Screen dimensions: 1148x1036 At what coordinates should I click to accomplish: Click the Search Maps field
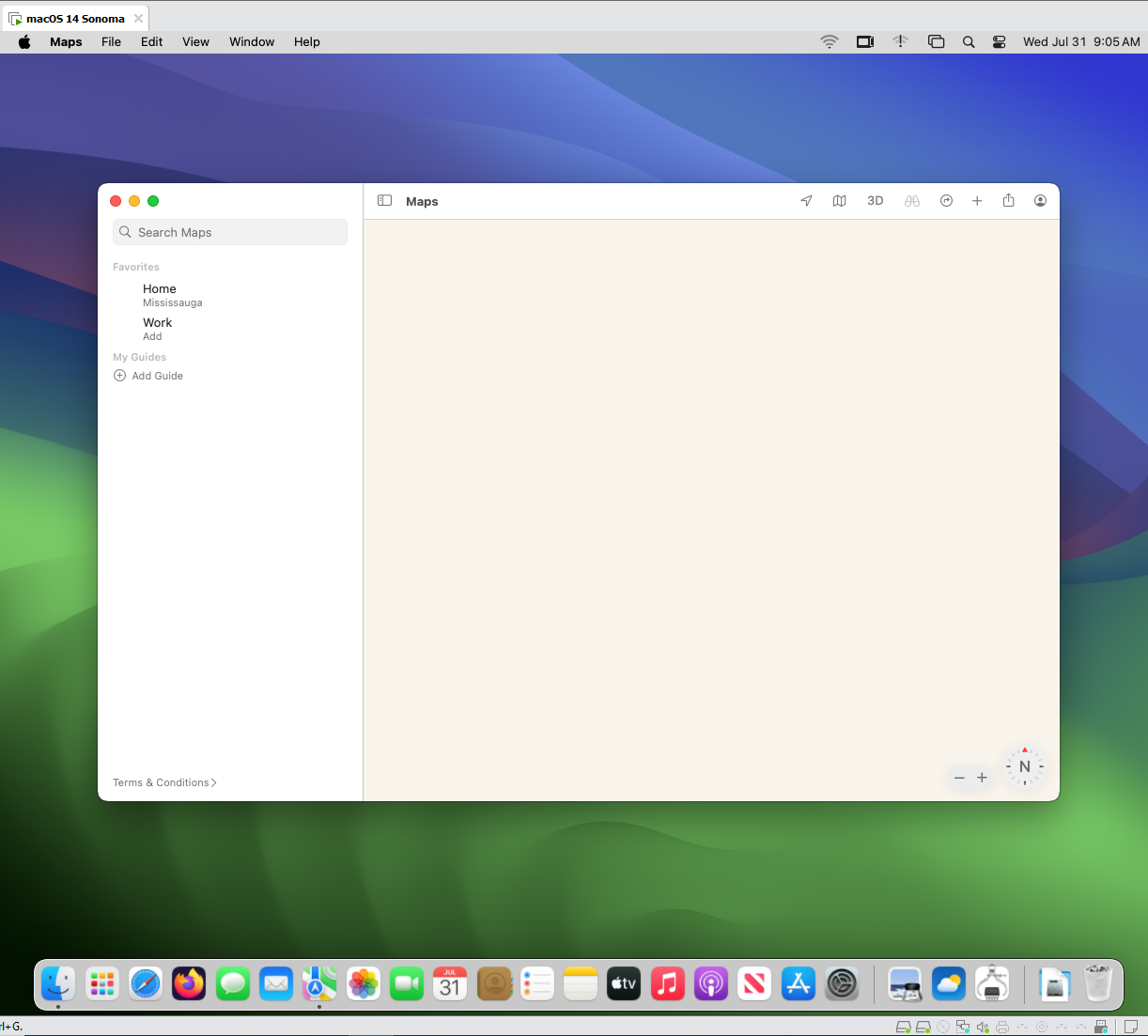(230, 232)
